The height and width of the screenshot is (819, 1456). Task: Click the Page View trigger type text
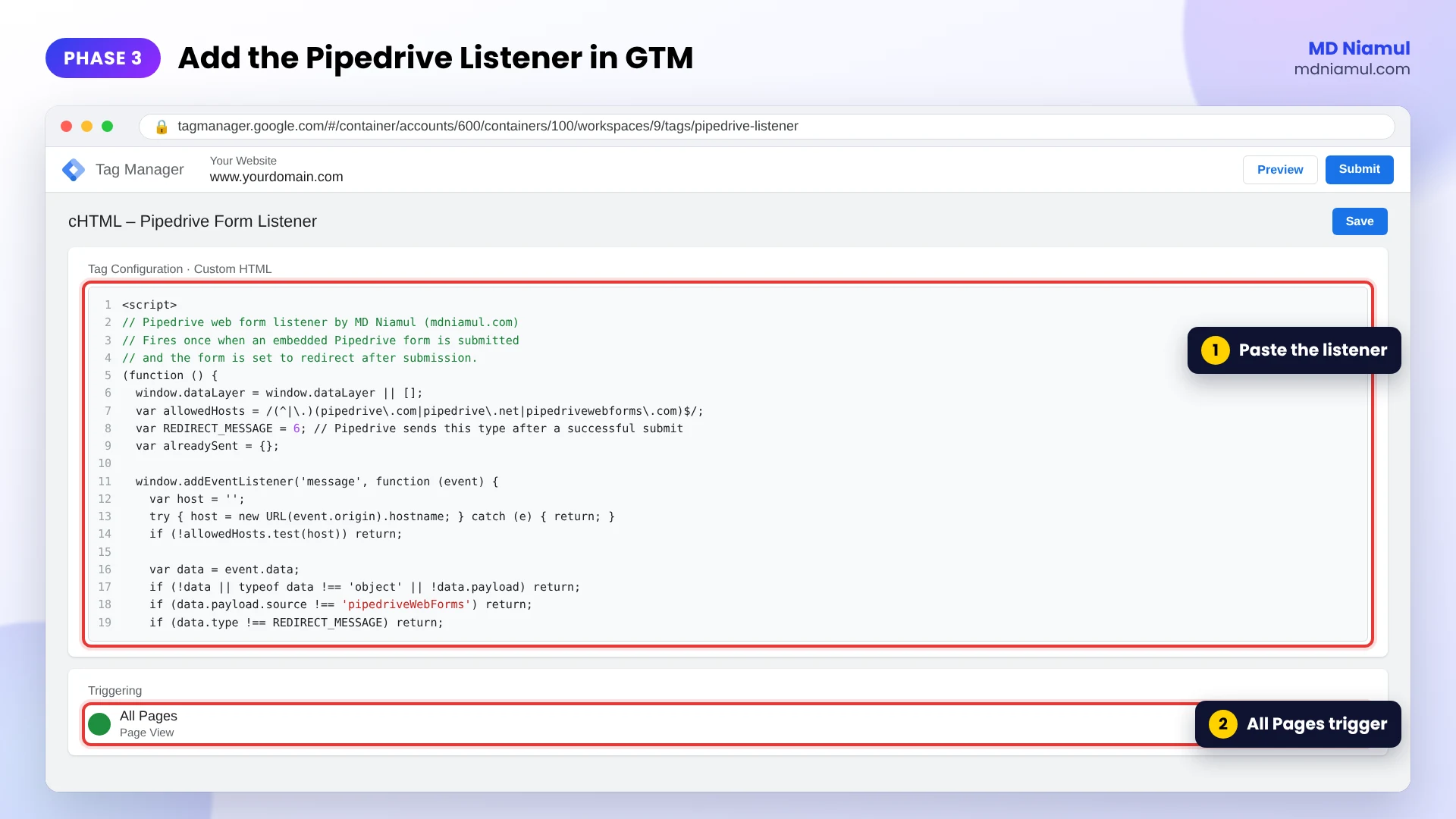(146, 733)
